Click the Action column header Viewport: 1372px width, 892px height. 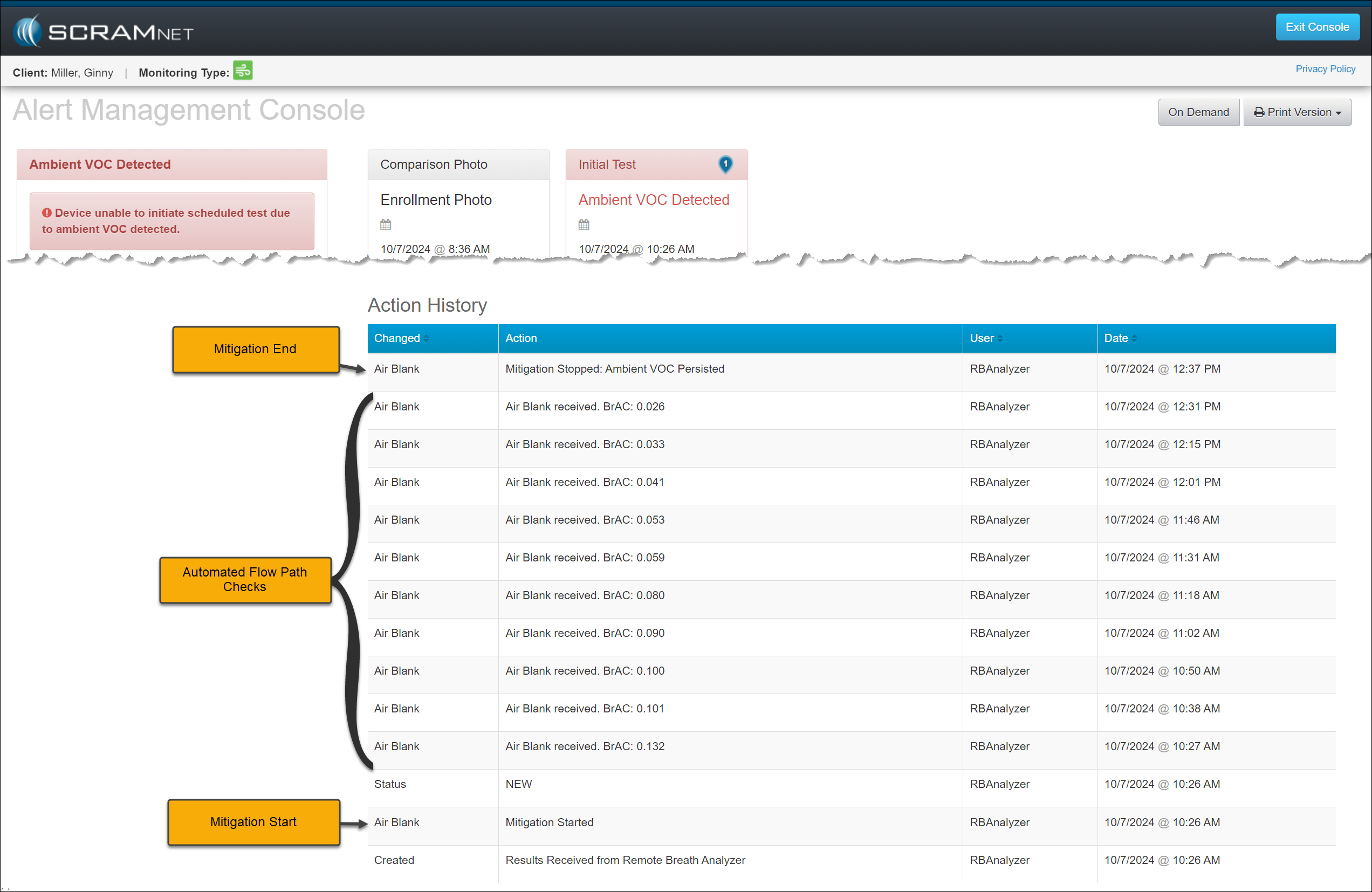[x=521, y=339]
